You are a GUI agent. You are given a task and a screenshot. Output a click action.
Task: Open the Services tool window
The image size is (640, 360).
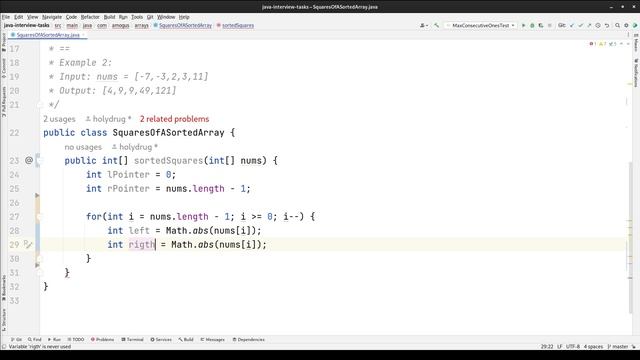click(161, 340)
